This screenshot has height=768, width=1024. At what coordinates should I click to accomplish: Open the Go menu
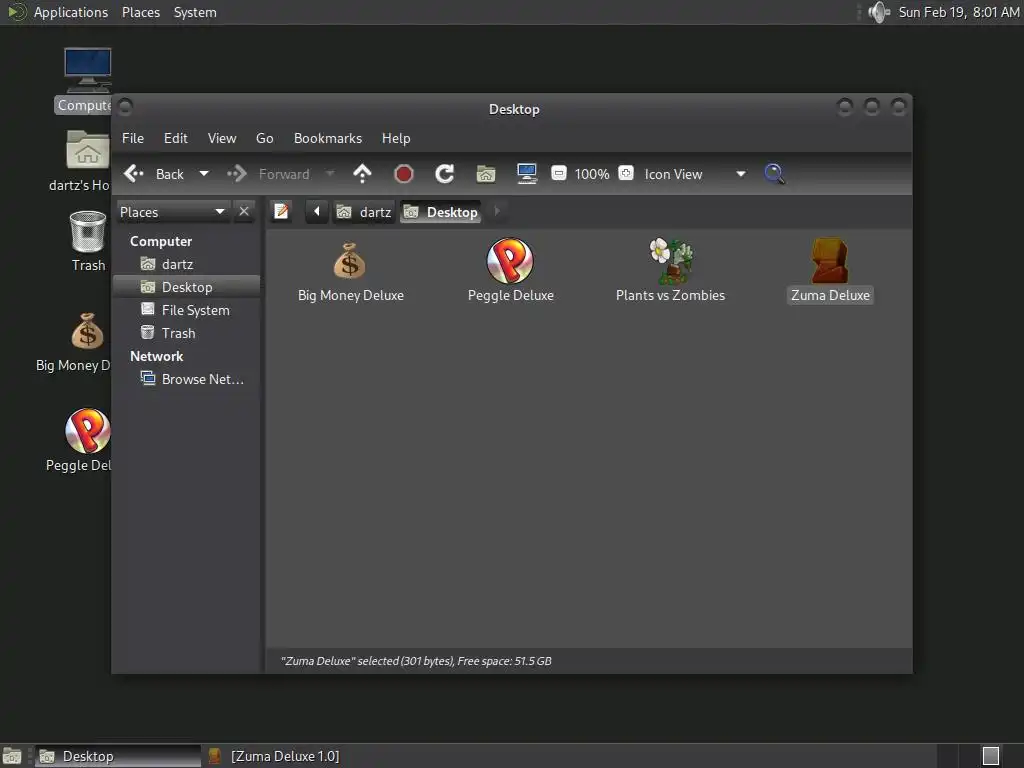coord(264,138)
